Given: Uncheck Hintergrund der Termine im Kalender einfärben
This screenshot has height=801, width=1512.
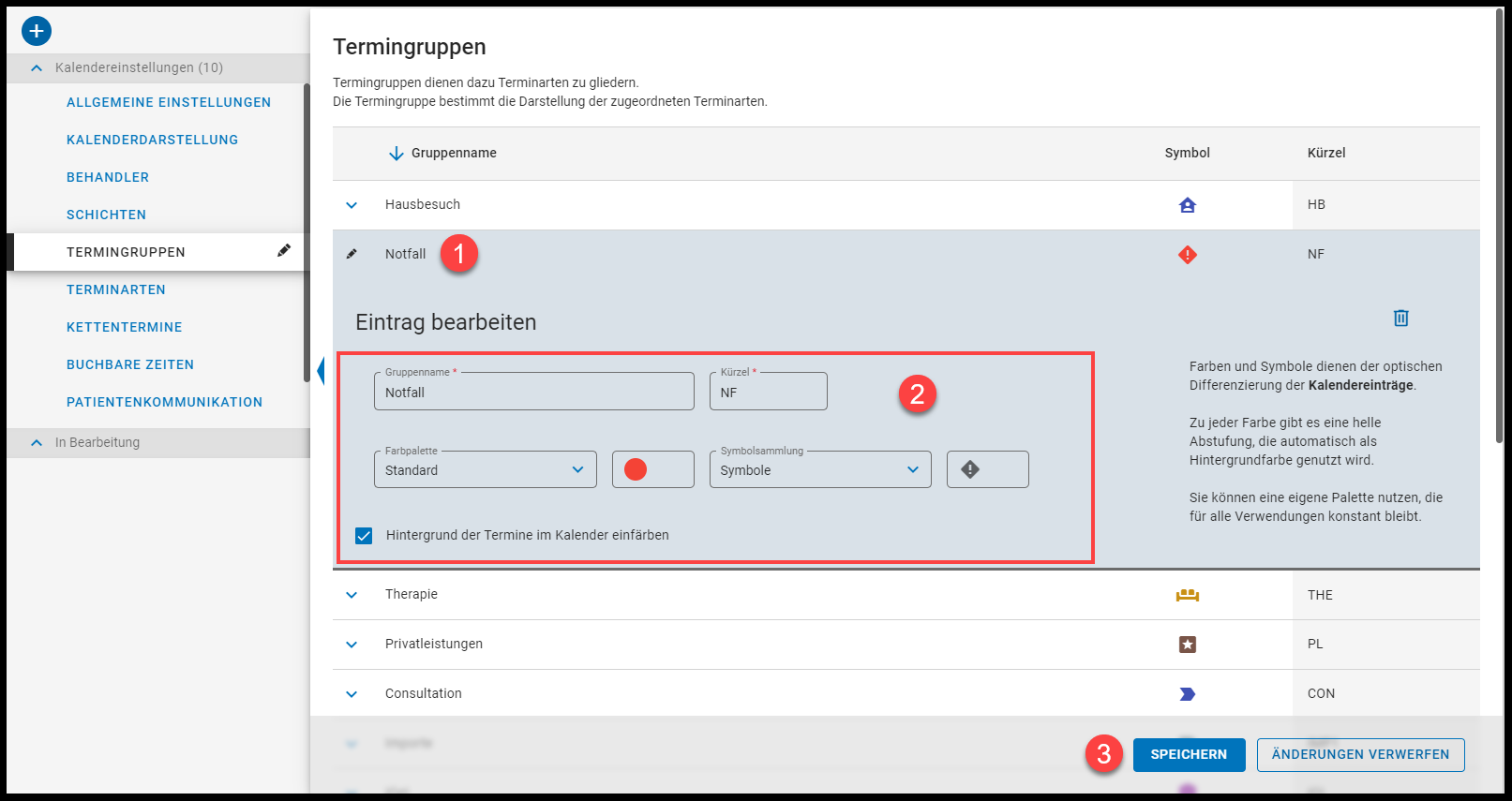Looking at the screenshot, I should click(x=364, y=536).
